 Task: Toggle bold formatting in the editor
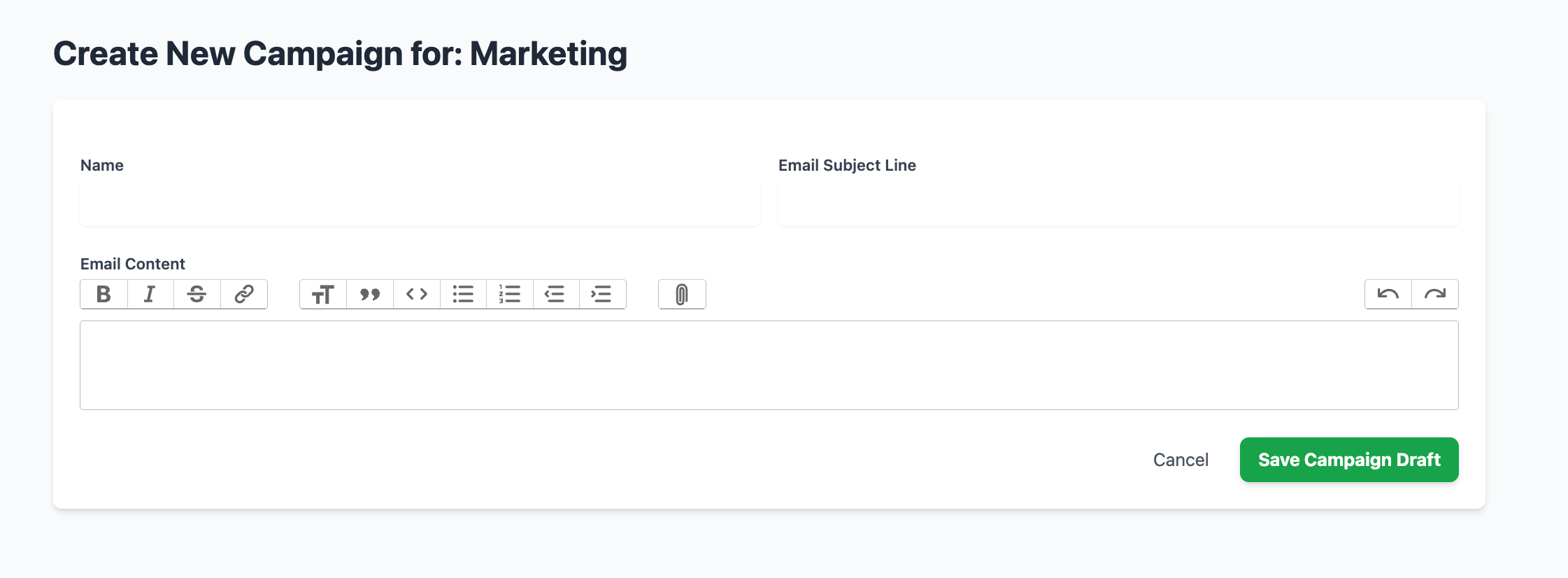pos(104,295)
